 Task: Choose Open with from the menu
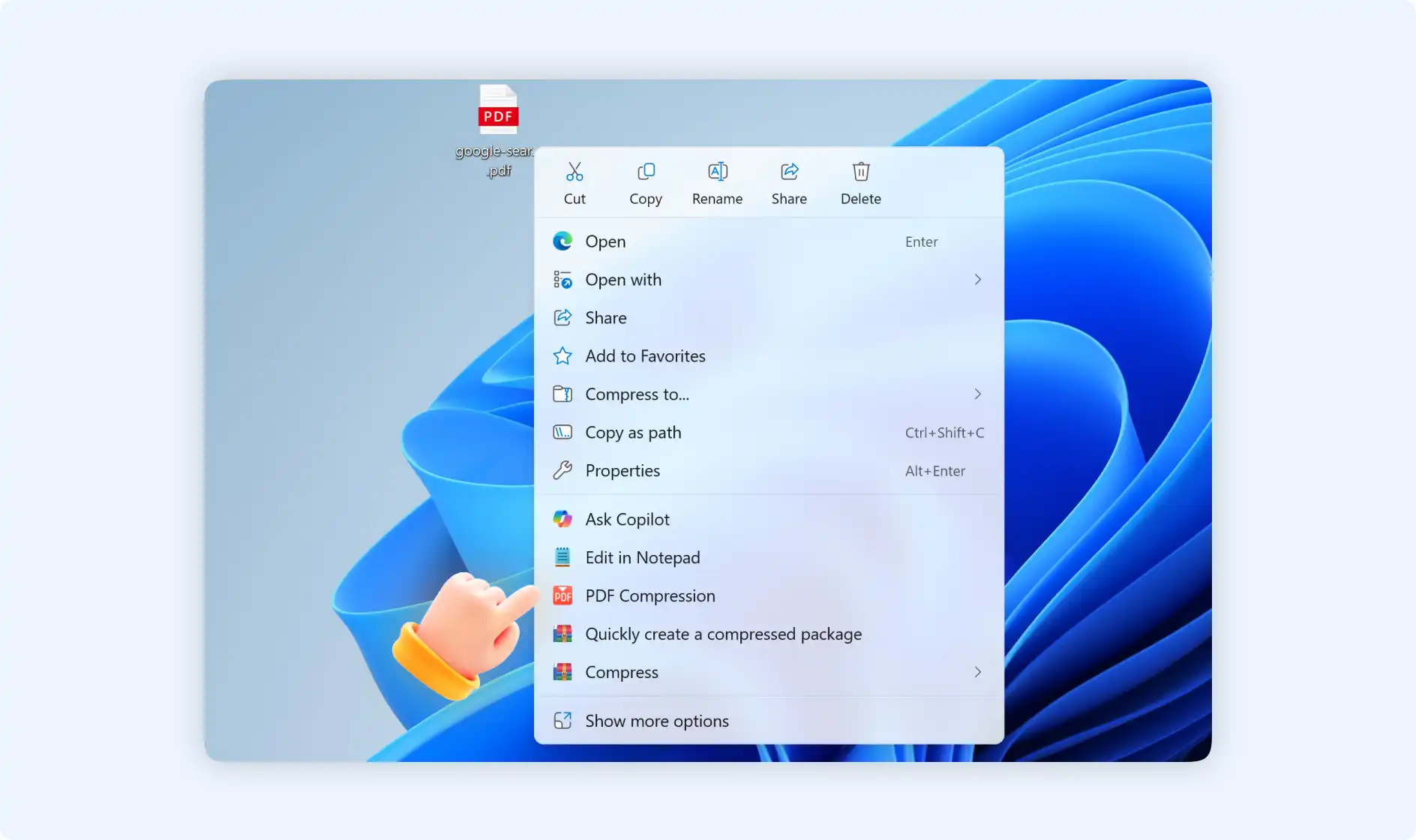pos(769,280)
